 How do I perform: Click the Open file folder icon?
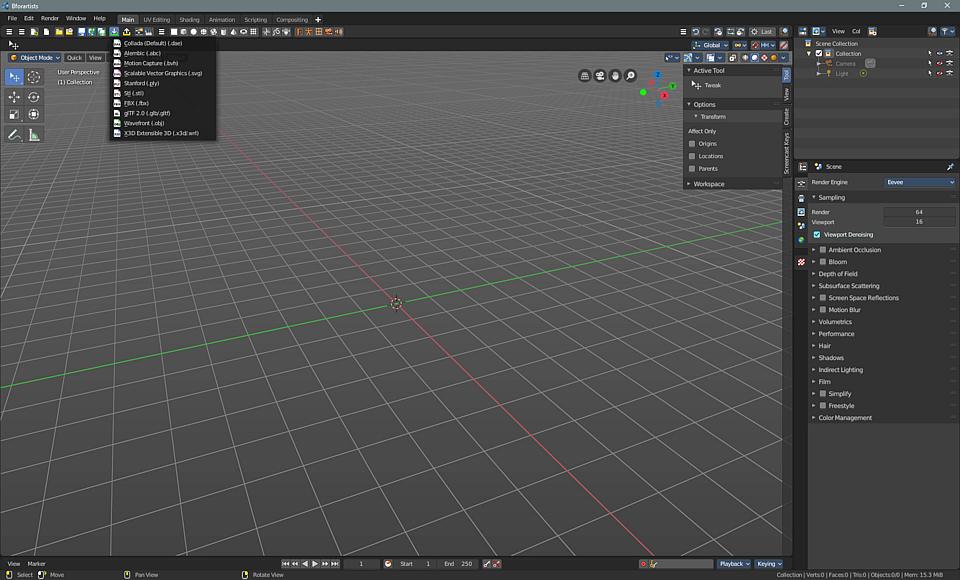59,31
